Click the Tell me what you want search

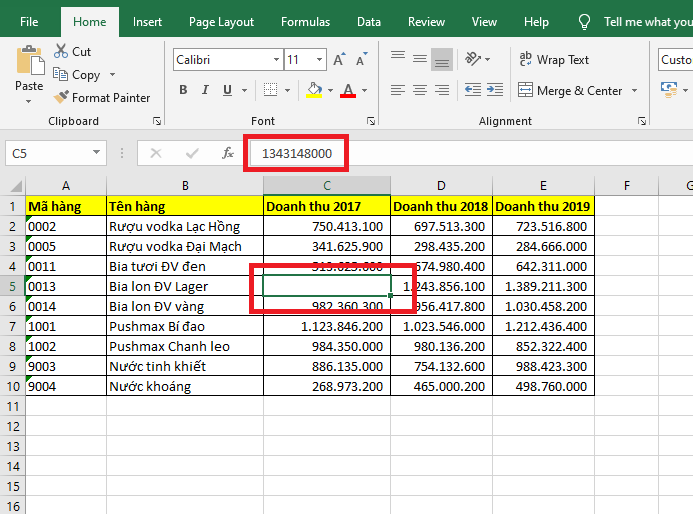(x=645, y=22)
